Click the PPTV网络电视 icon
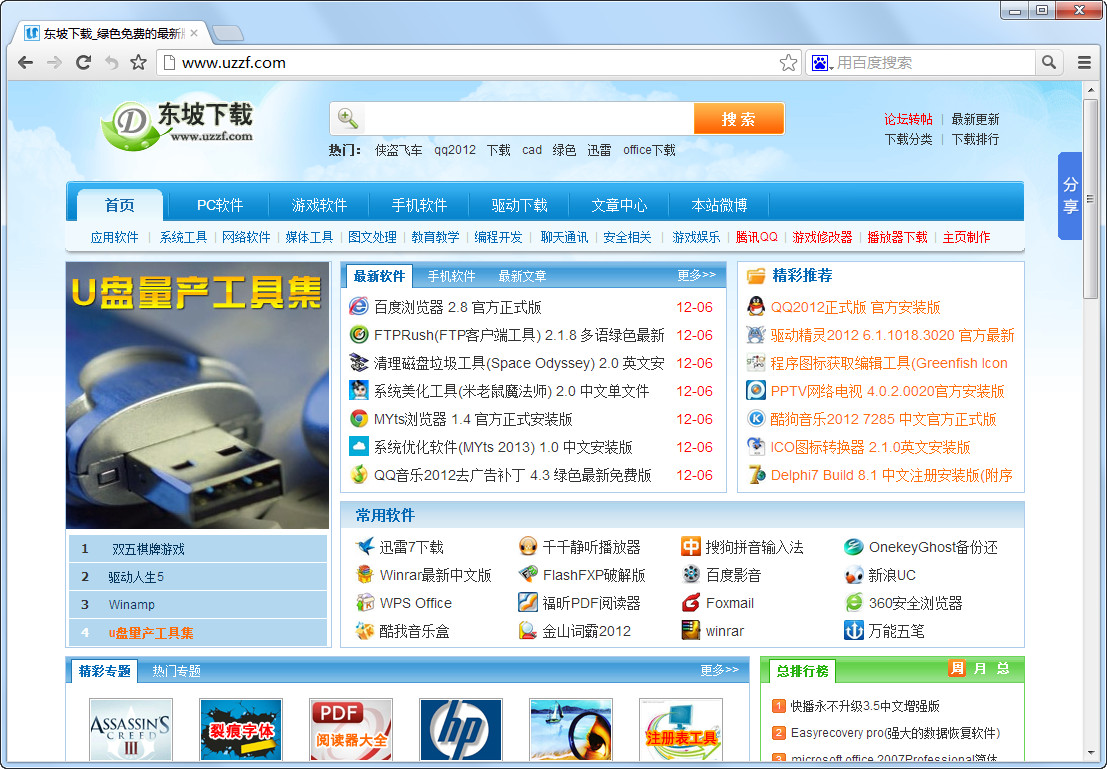1107x769 pixels. pyautogui.click(x=756, y=391)
